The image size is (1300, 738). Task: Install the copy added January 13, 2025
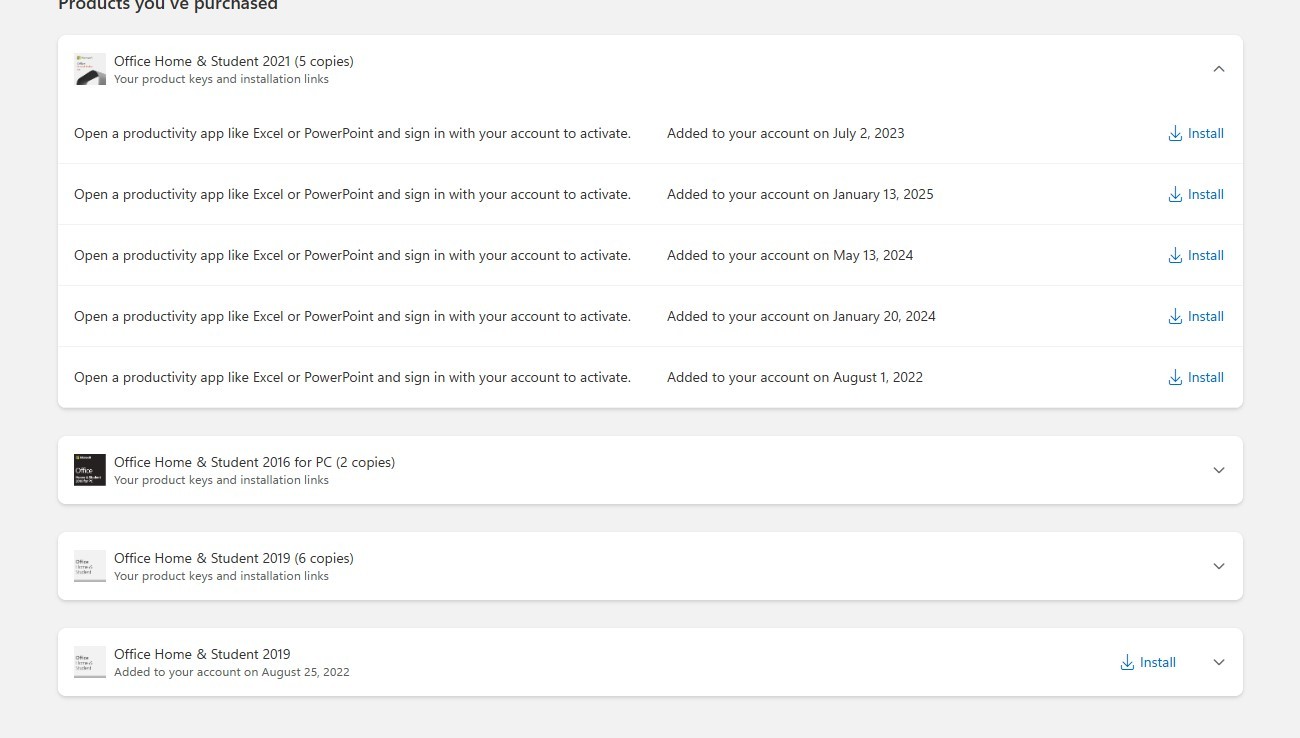click(x=1205, y=195)
